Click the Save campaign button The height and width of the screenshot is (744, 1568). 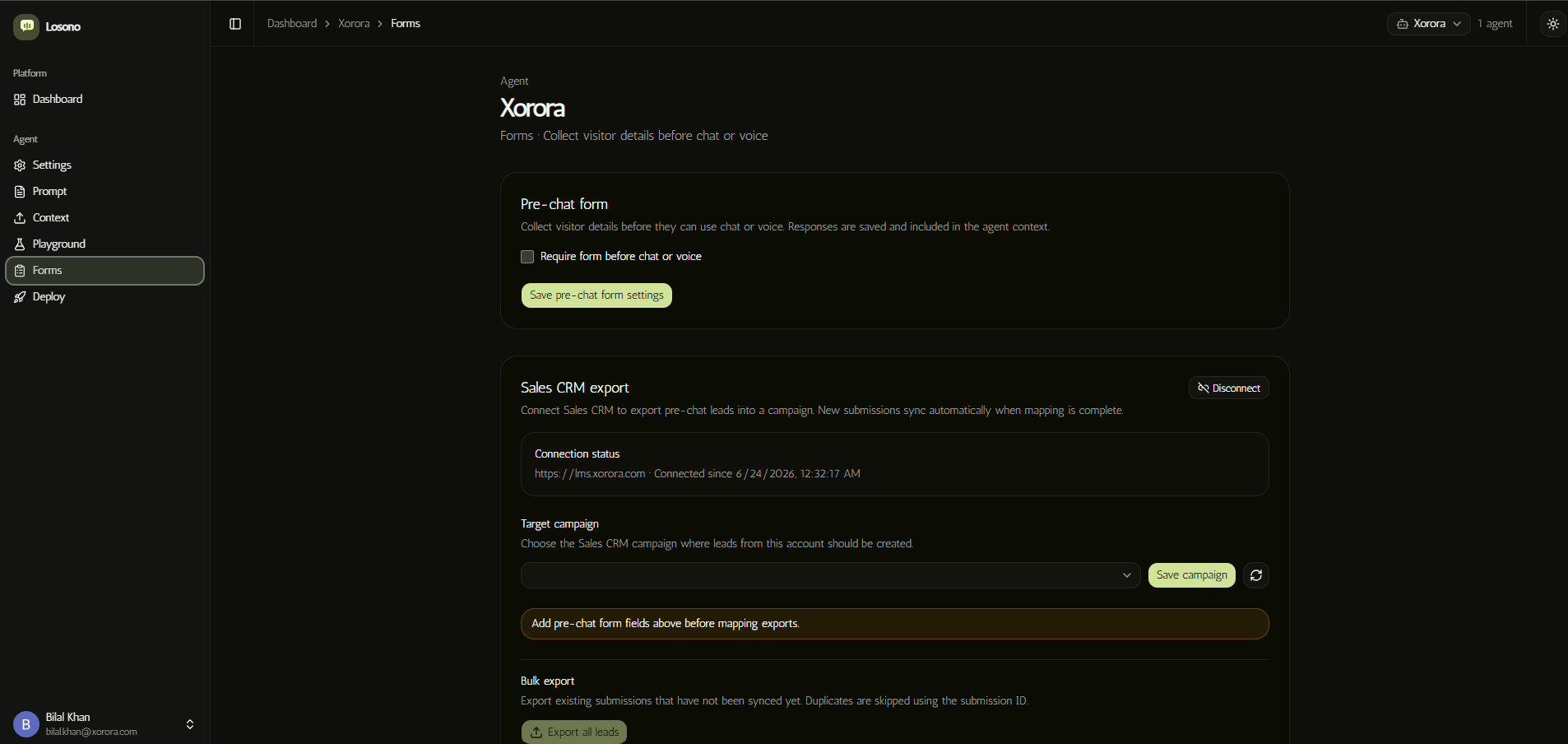point(1191,575)
